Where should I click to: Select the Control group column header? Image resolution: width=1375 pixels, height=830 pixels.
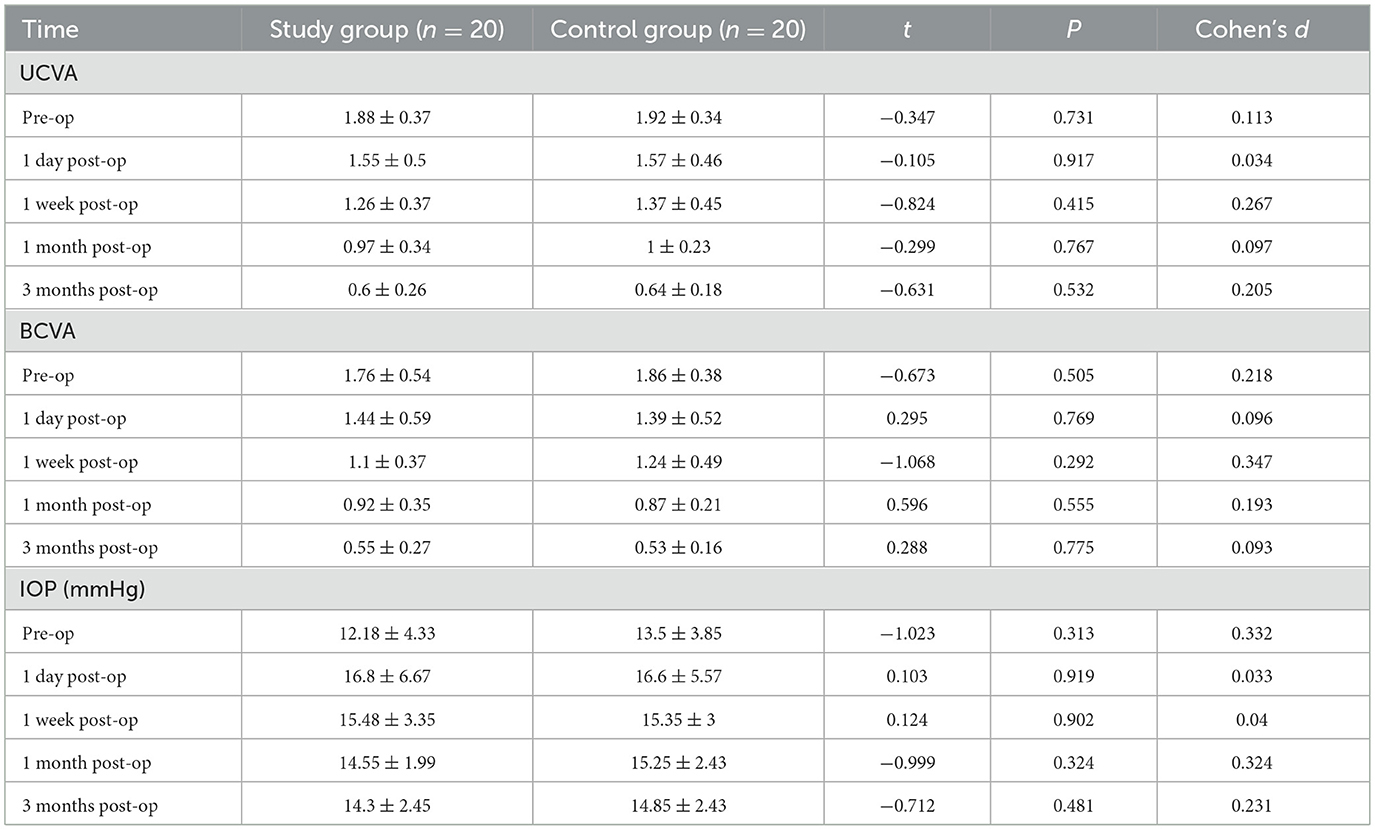(678, 29)
